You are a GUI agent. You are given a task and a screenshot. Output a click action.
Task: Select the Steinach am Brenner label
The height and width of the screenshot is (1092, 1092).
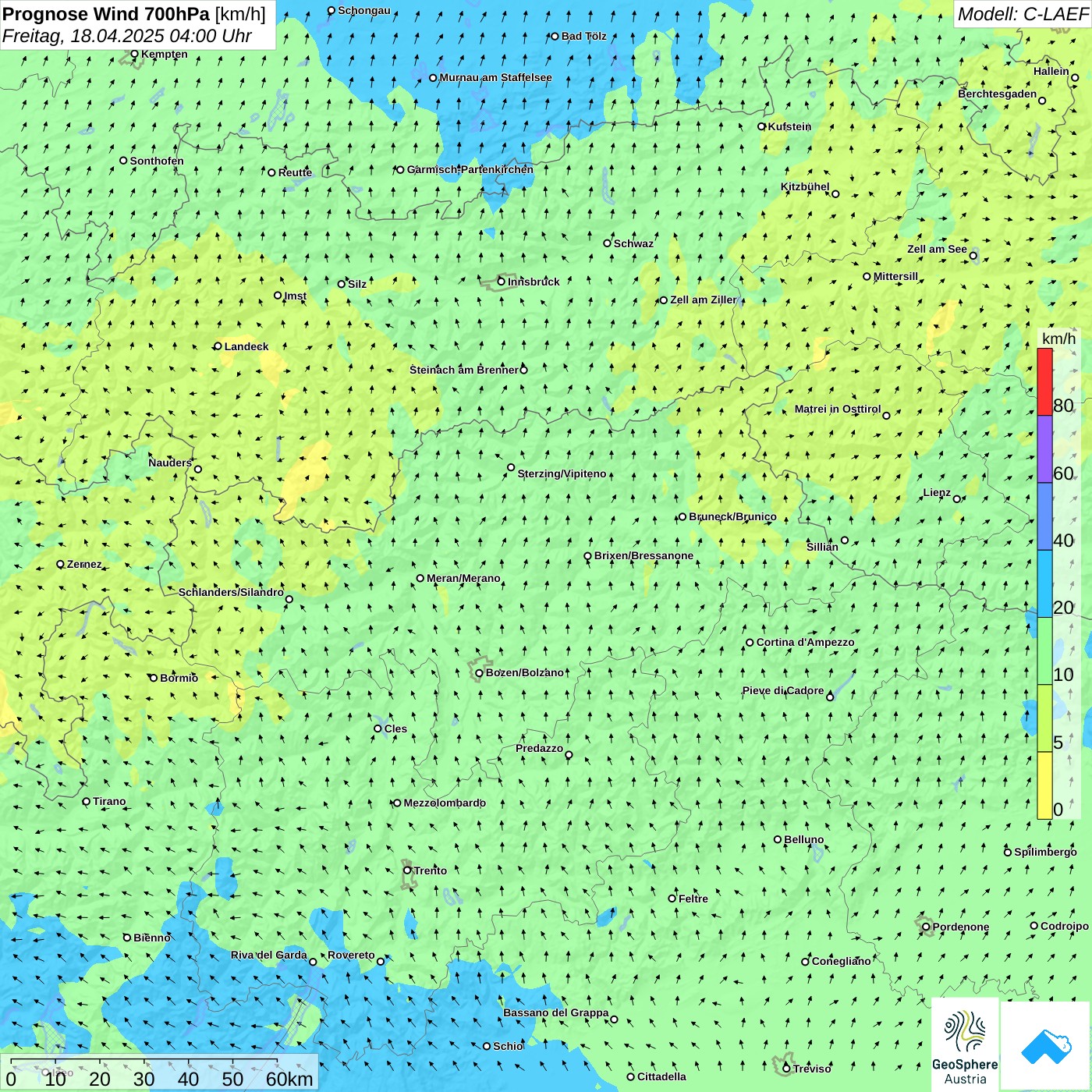coord(464,370)
